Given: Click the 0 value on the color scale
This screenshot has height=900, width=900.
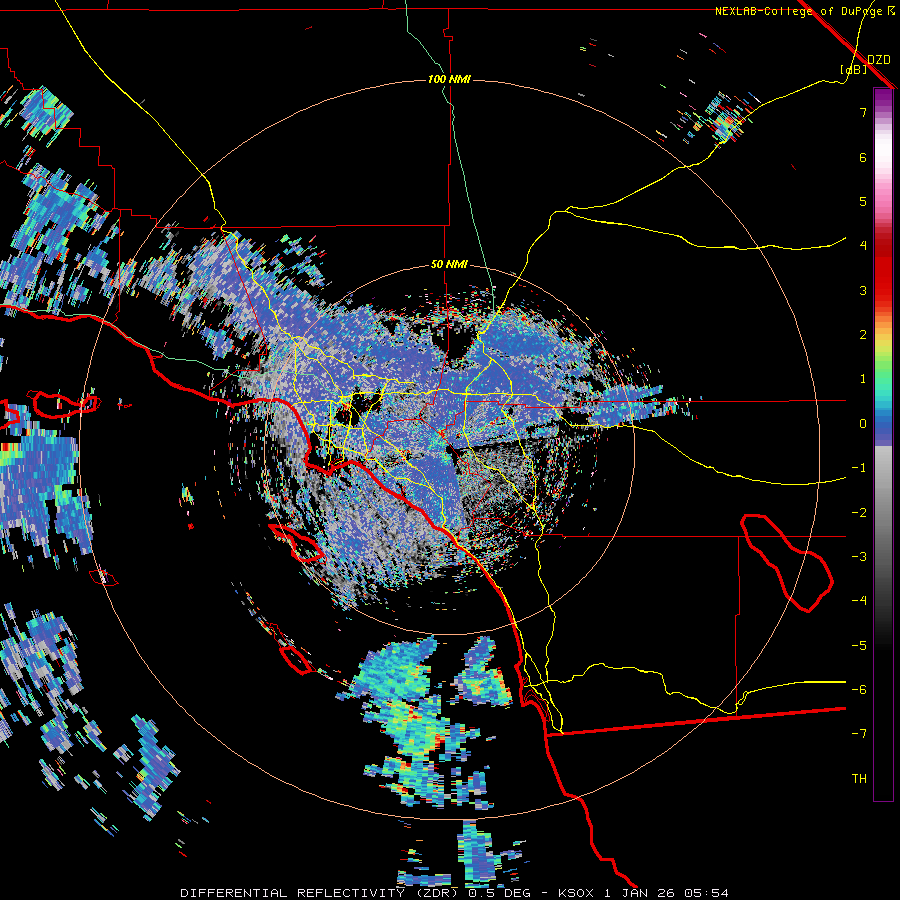Looking at the screenshot, I should tap(863, 424).
